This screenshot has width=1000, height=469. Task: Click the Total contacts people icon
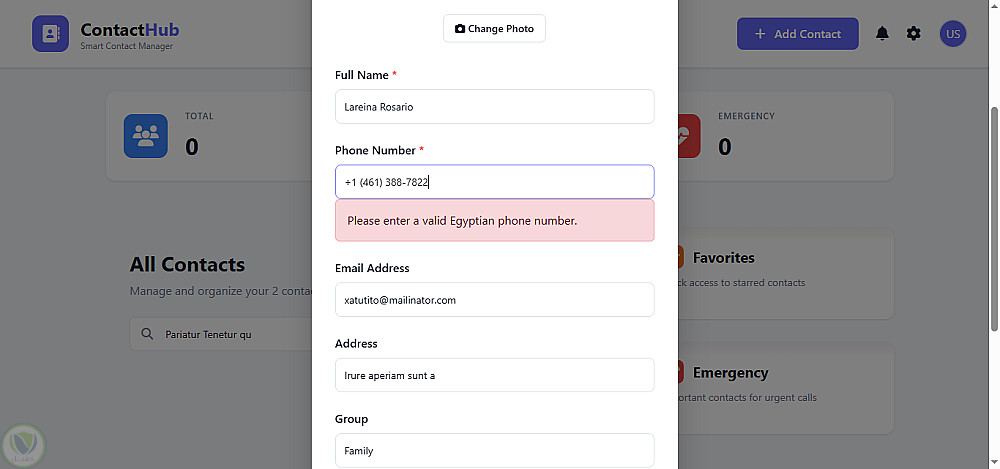145,136
